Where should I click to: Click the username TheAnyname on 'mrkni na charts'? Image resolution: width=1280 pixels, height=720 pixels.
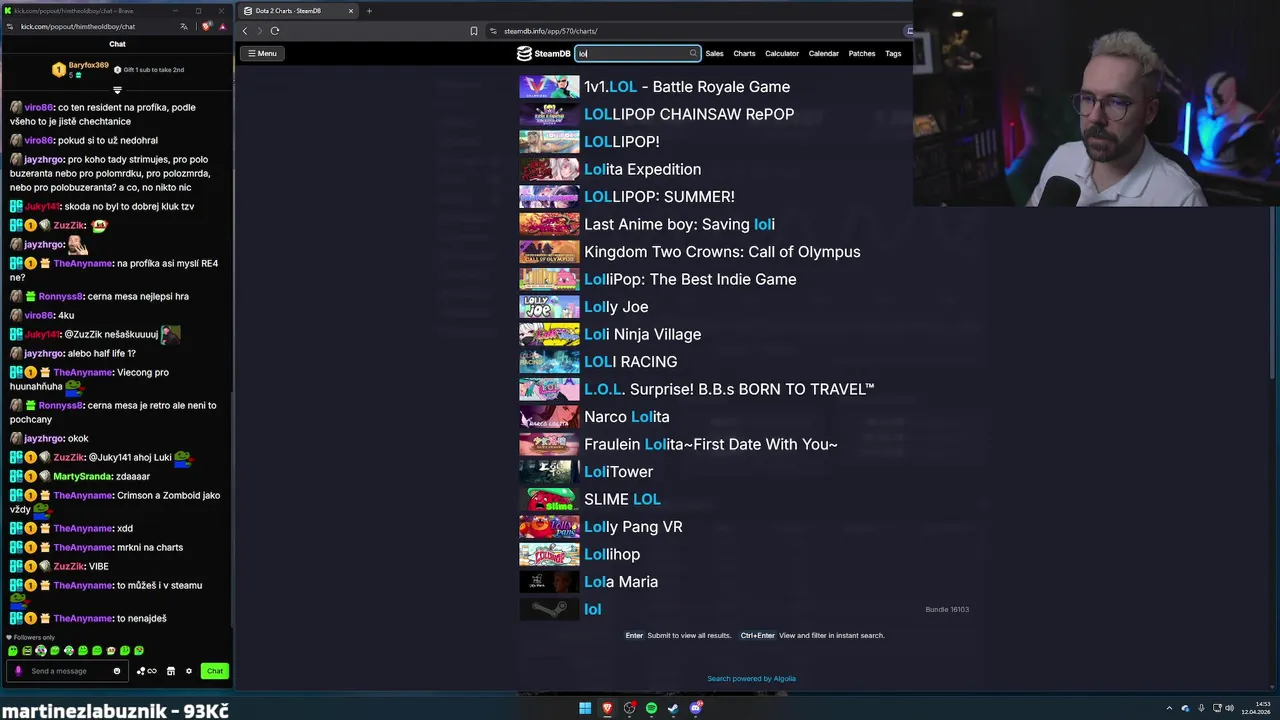coord(83,547)
